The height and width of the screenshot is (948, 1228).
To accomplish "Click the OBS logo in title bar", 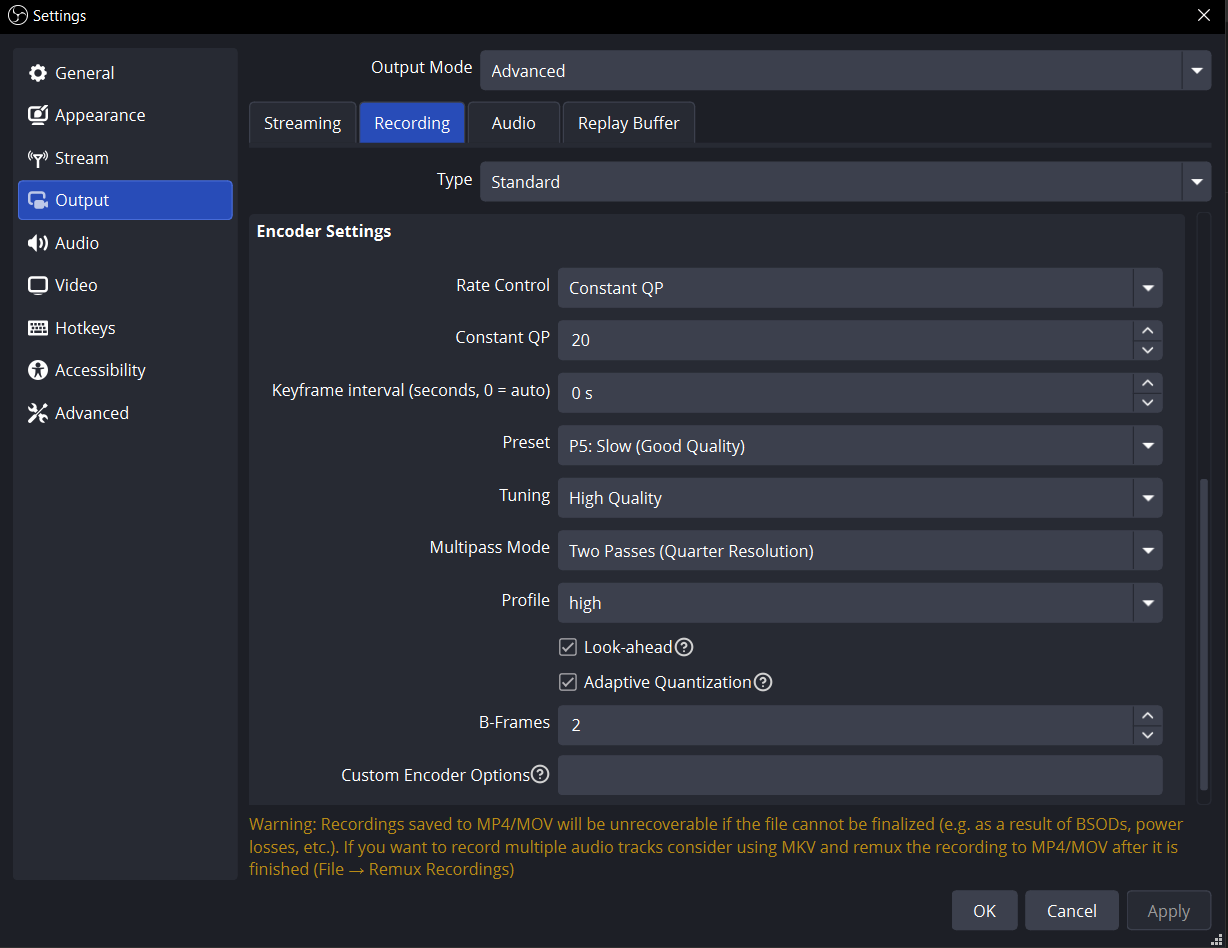I will tap(17, 15).
